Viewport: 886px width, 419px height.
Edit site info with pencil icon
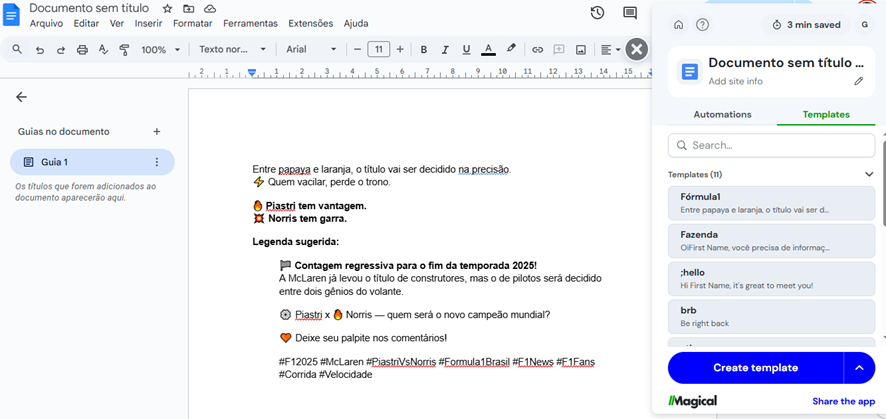[x=858, y=81]
